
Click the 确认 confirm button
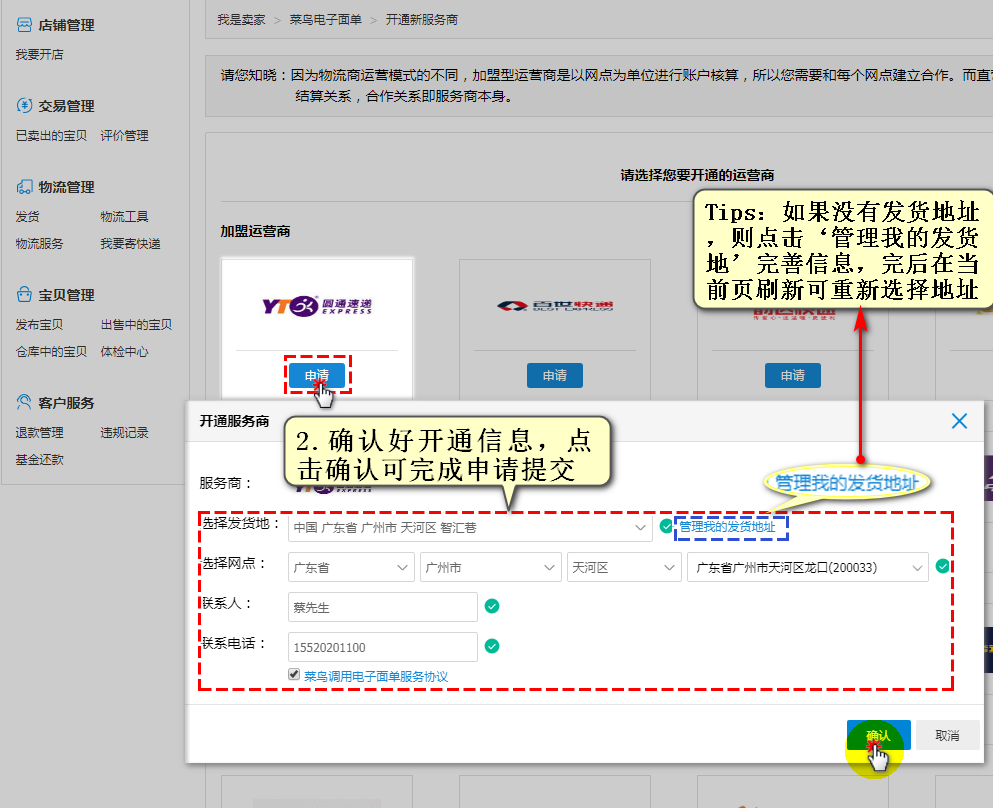point(878,735)
